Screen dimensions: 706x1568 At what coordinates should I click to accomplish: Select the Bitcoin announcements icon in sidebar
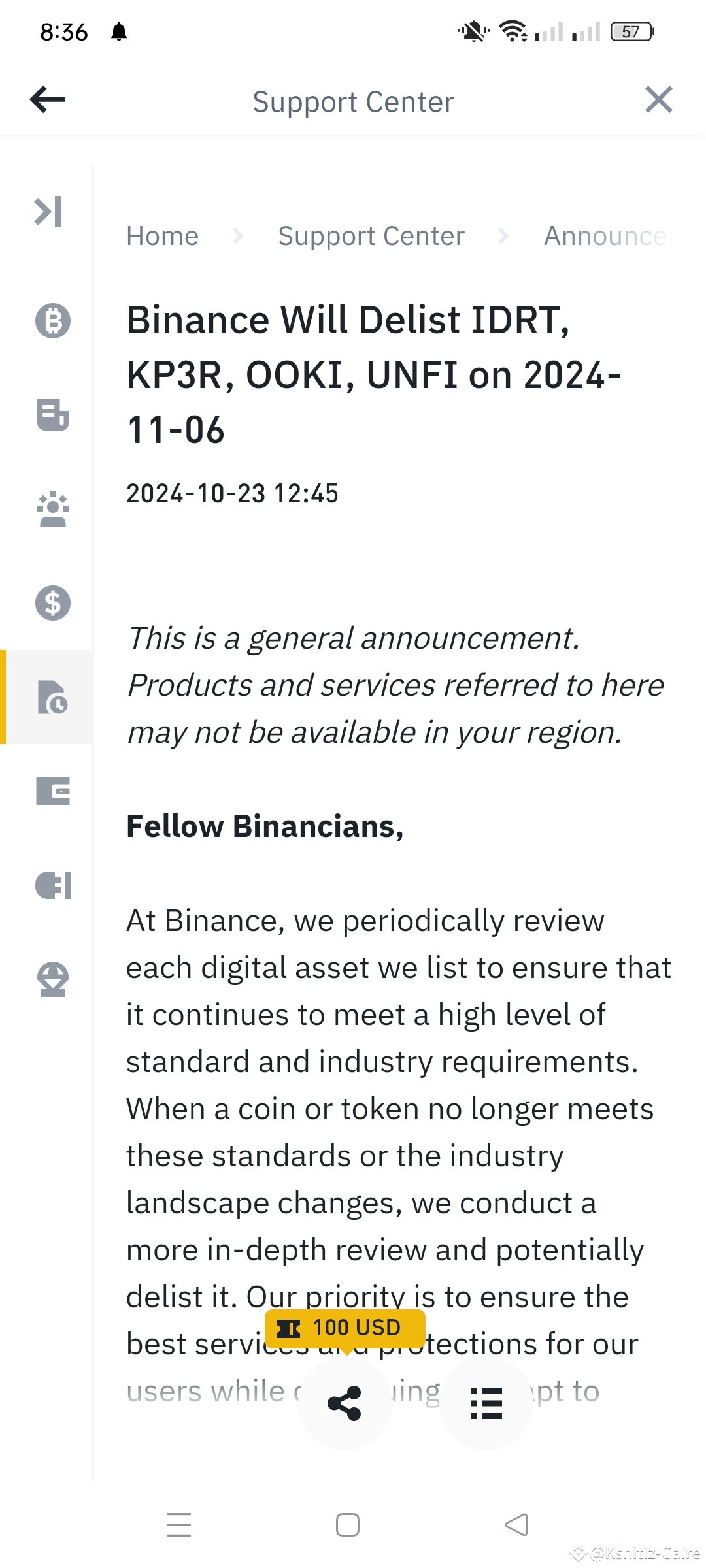(52, 320)
